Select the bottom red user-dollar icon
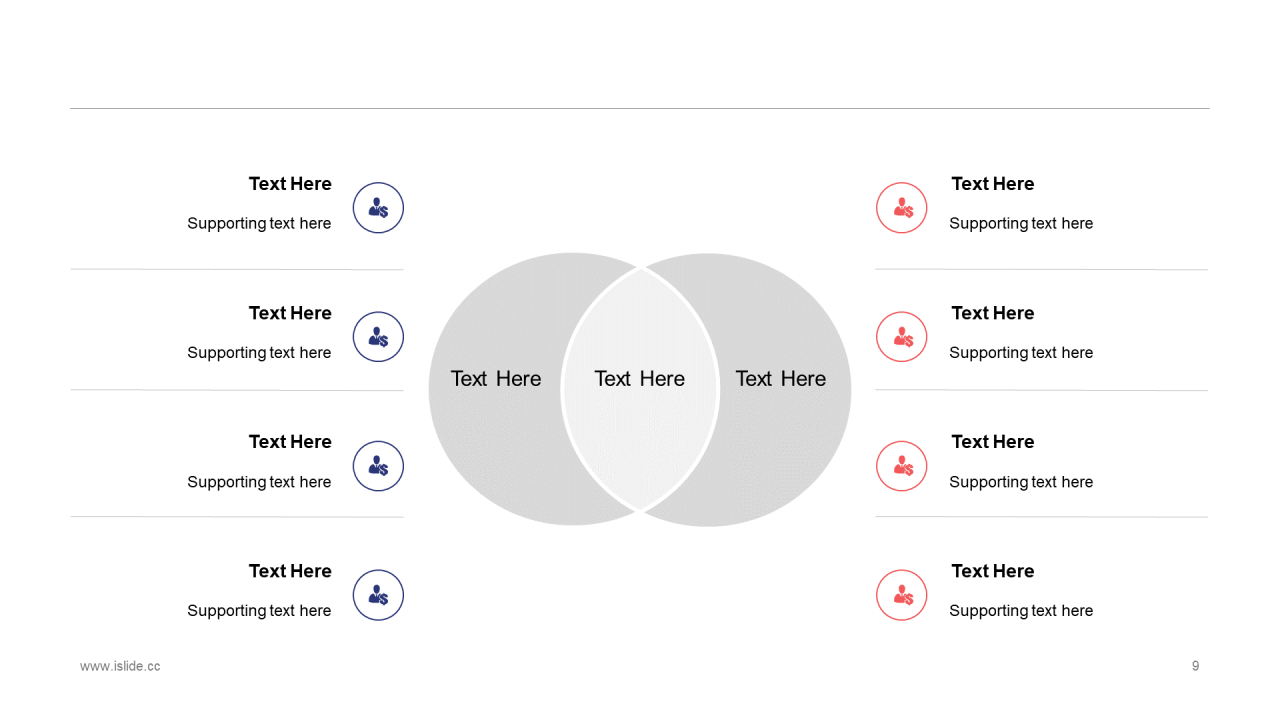 902,595
